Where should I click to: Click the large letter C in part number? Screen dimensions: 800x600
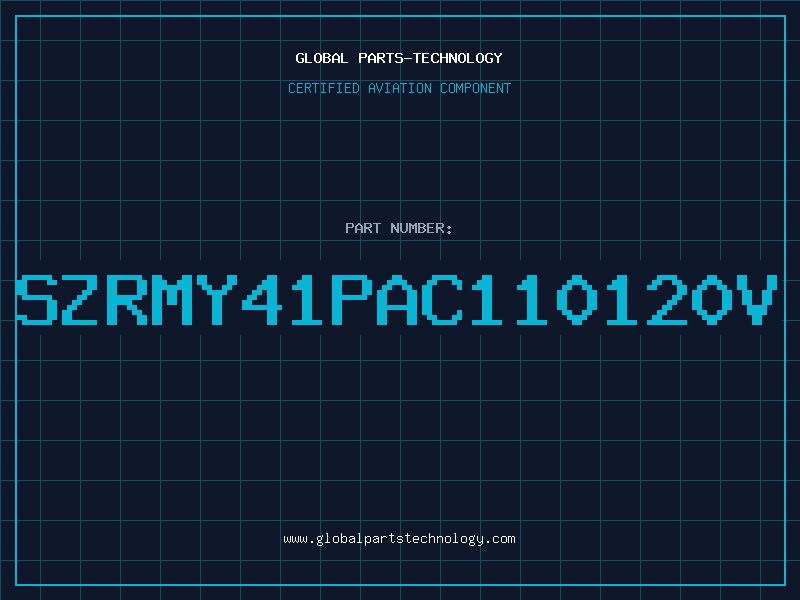(x=441, y=299)
